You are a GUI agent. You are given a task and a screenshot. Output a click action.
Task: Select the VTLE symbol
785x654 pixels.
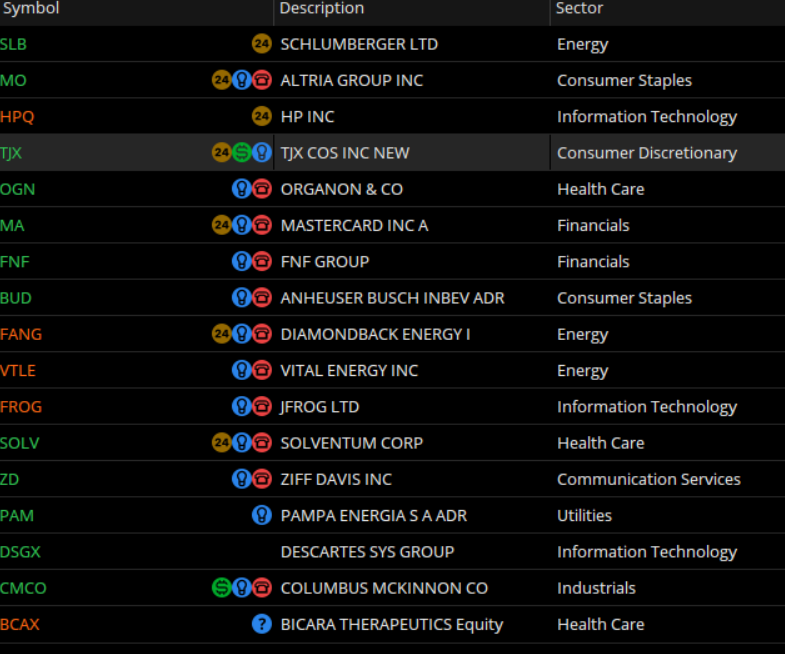click(18, 371)
